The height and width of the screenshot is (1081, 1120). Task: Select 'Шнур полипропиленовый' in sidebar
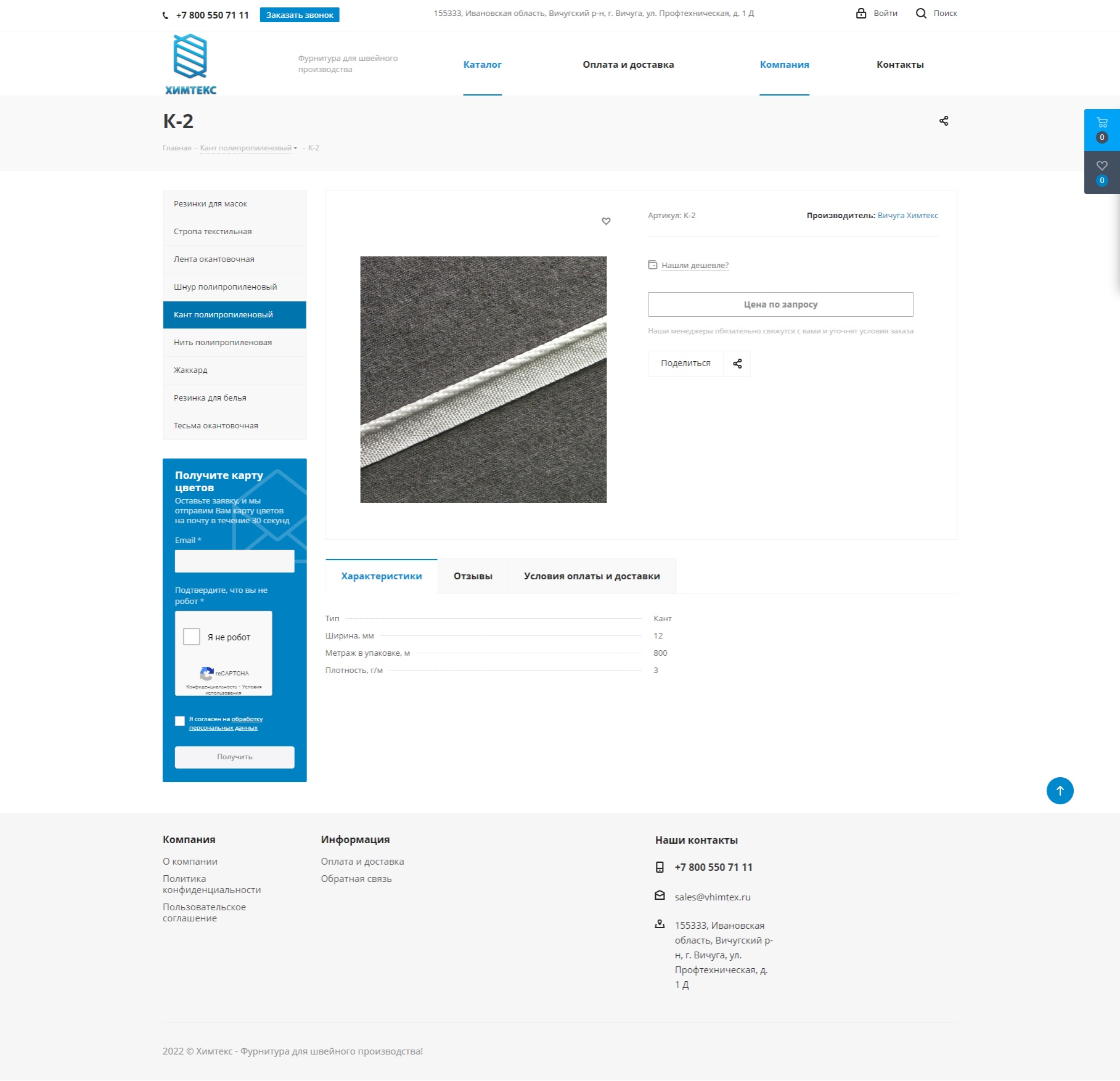[225, 287]
